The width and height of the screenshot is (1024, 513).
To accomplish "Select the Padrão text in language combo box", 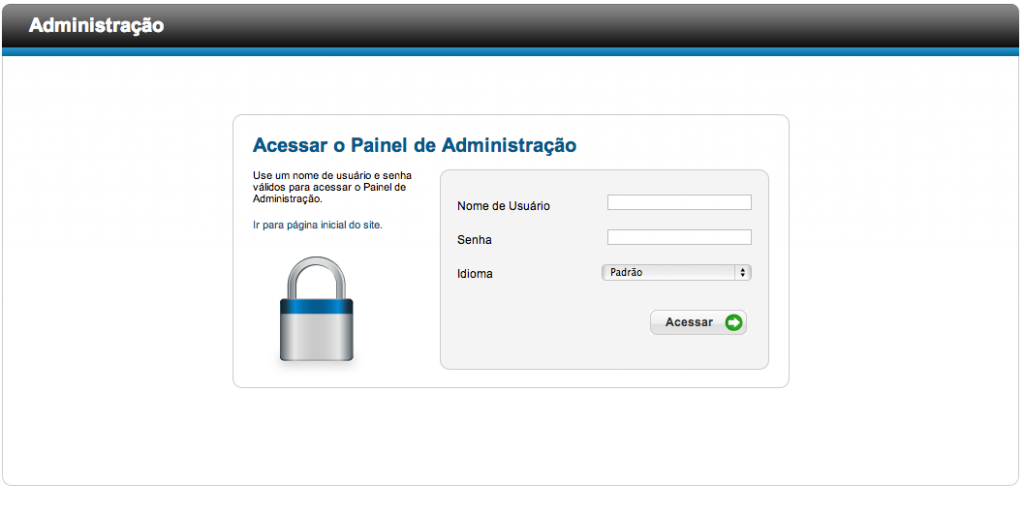I will click(x=626, y=272).
